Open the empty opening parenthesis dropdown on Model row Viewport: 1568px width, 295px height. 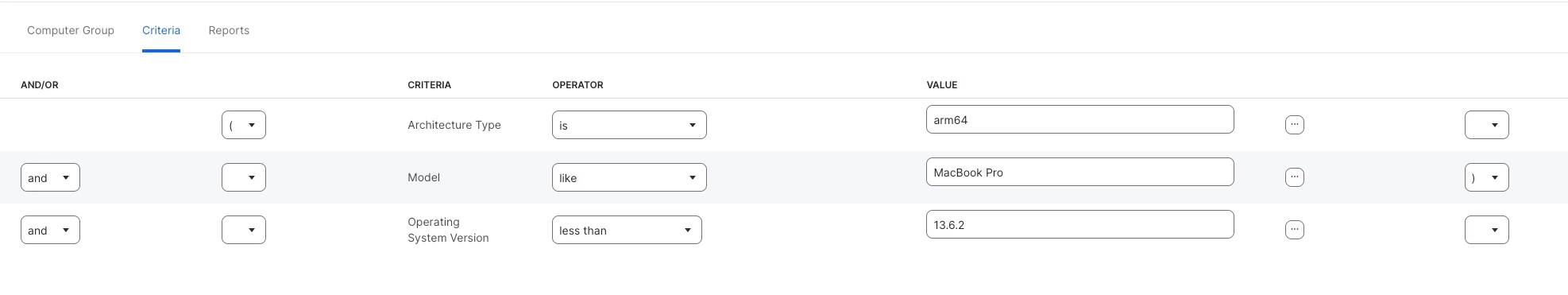coord(244,177)
